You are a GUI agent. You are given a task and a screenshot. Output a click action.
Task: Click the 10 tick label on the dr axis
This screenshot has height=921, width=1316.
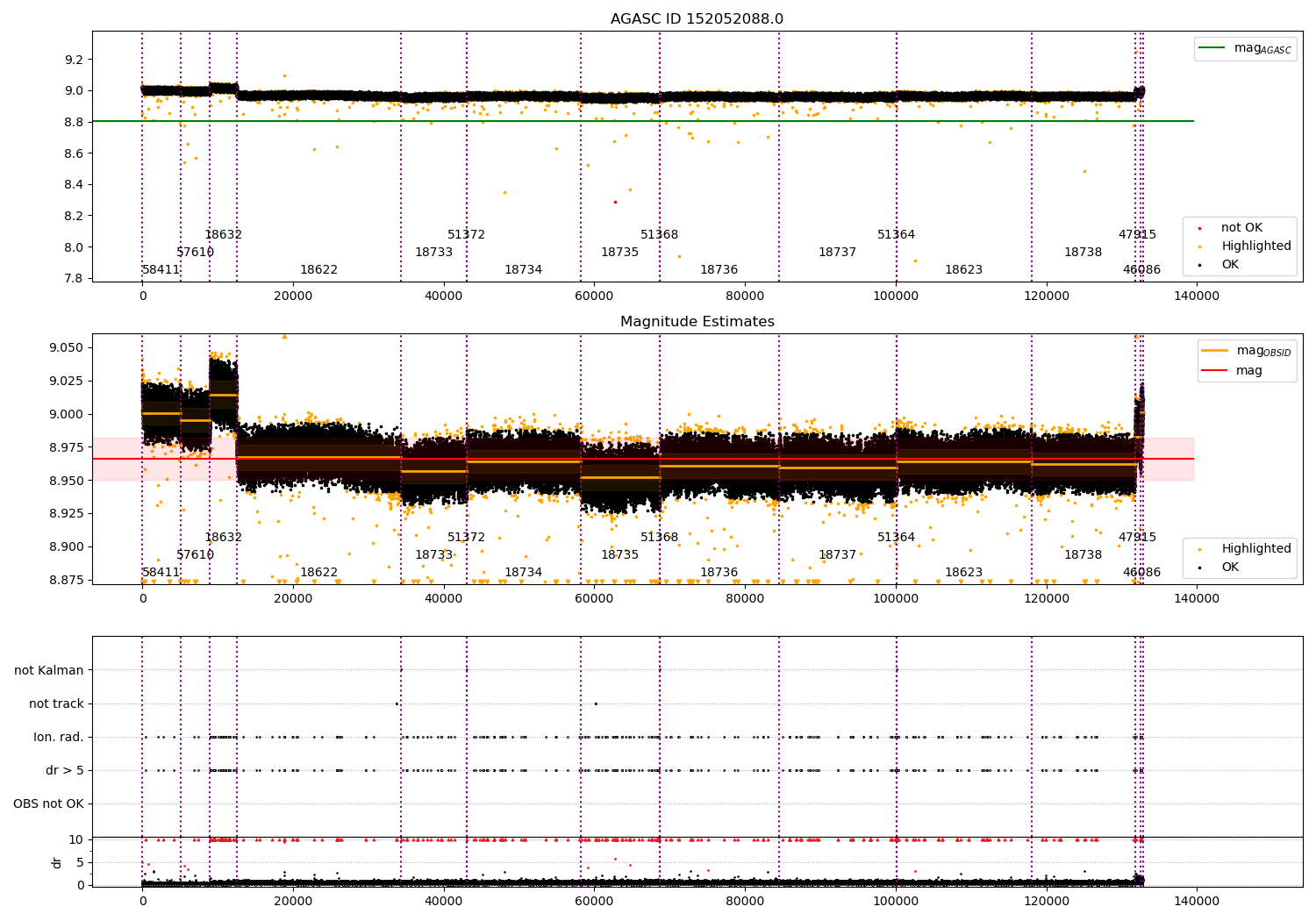coord(76,839)
